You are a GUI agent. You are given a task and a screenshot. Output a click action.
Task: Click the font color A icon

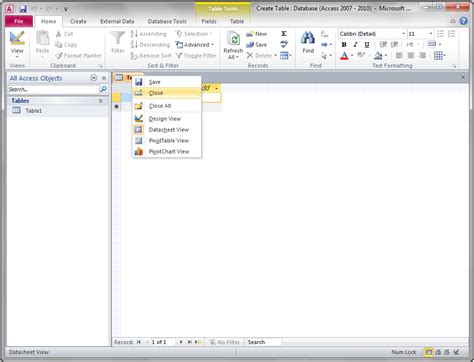[344, 56]
